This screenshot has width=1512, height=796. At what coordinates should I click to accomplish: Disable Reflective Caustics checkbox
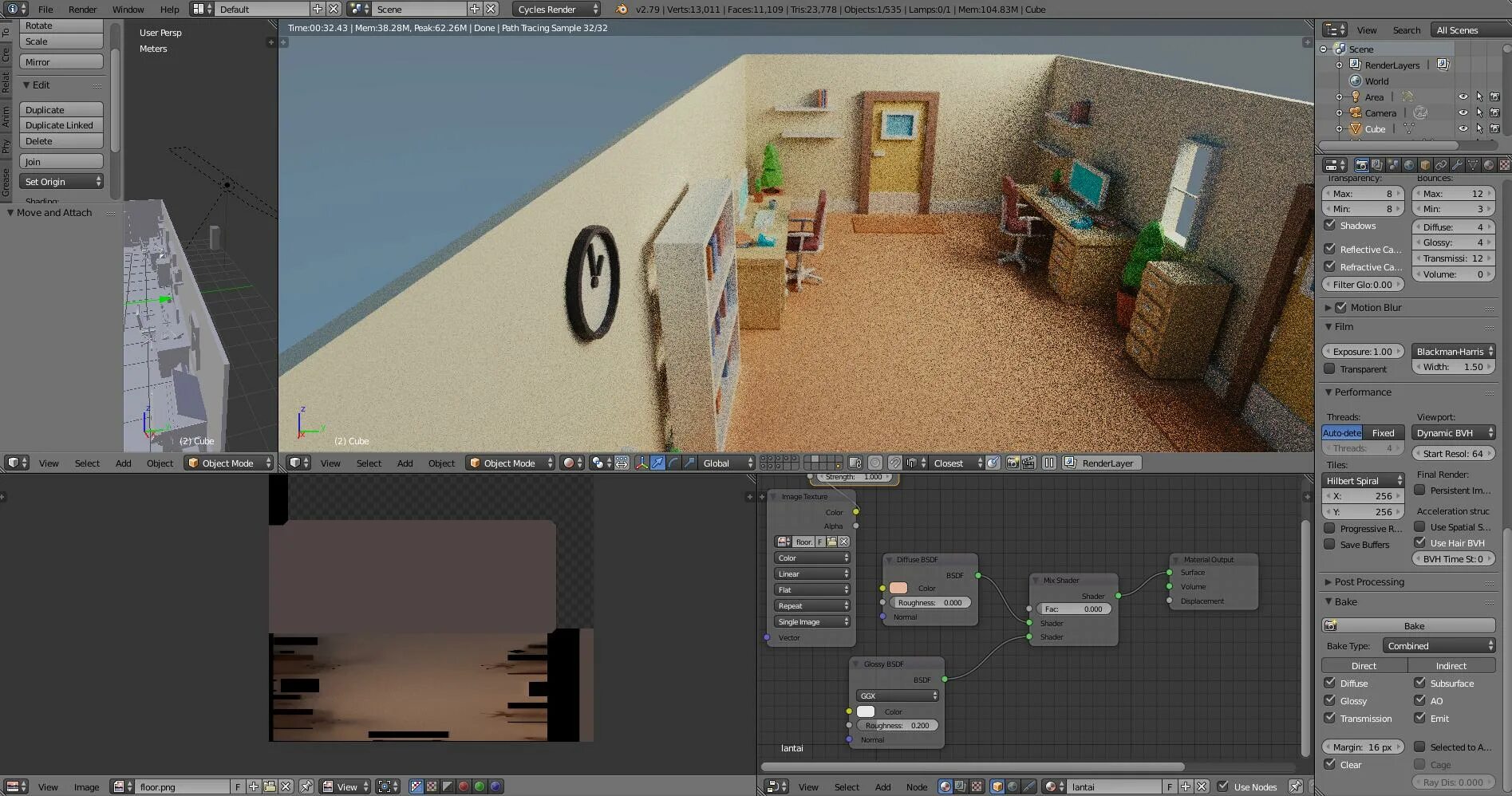coord(1330,249)
